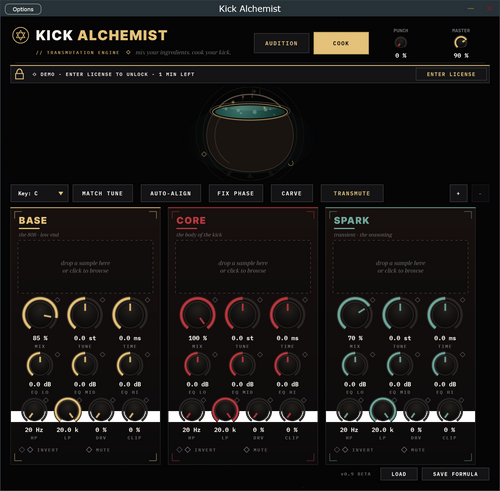
Task: Click the SPARK EQ Mid knob
Action: click(x=400, y=365)
